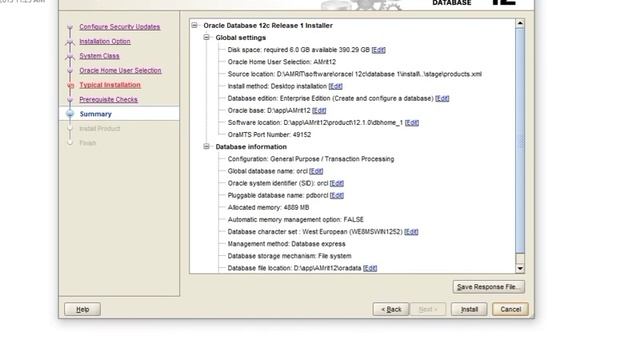Click the summary scrollbar down arrow
640x360 pixels.
coord(520,268)
